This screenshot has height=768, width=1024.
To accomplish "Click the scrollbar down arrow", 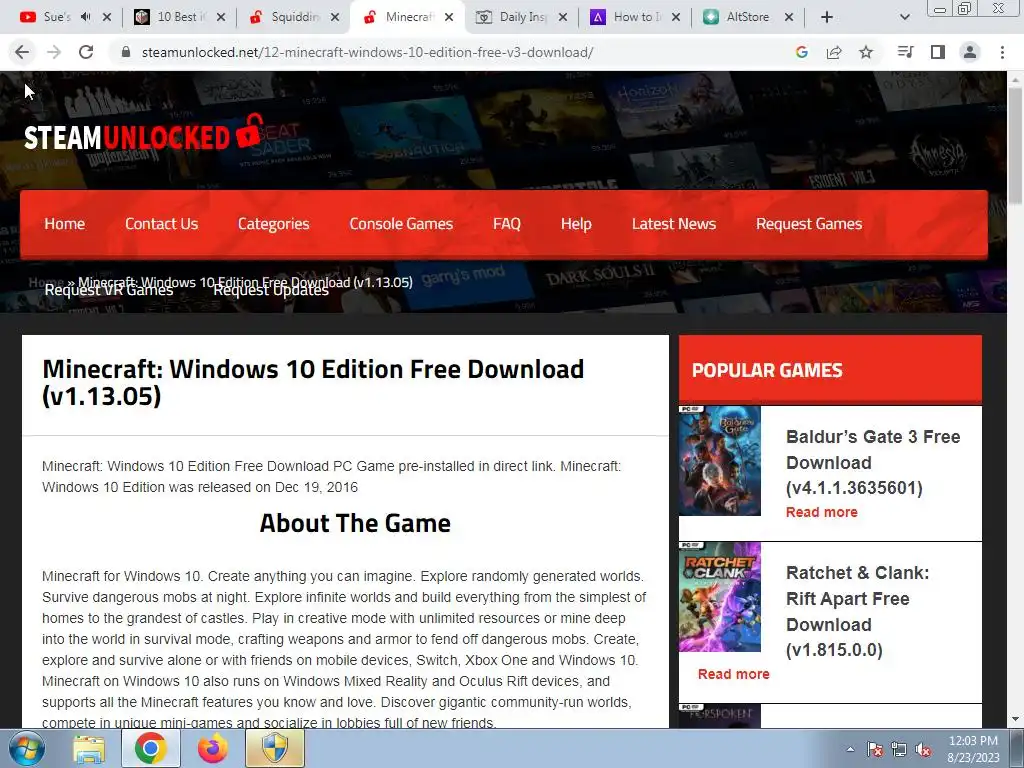I will [1015, 719].
